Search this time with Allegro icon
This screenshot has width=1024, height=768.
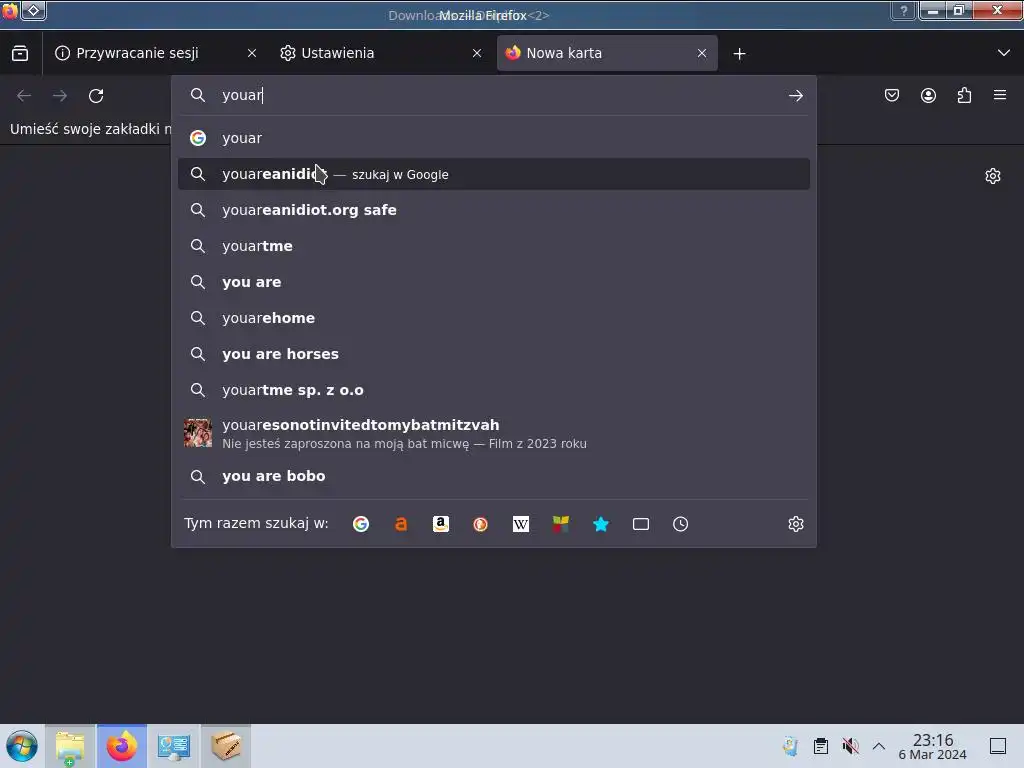[401, 524]
